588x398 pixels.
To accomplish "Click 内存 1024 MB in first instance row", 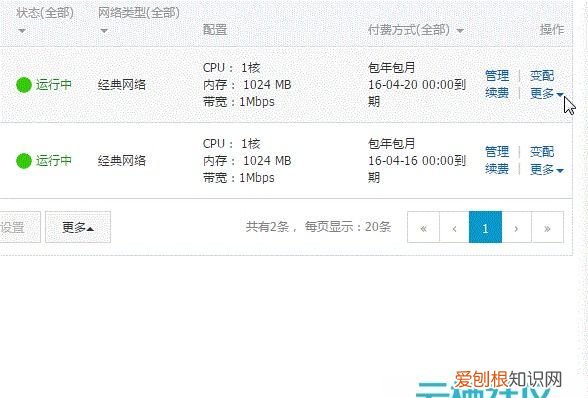I will click(x=247, y=85).
